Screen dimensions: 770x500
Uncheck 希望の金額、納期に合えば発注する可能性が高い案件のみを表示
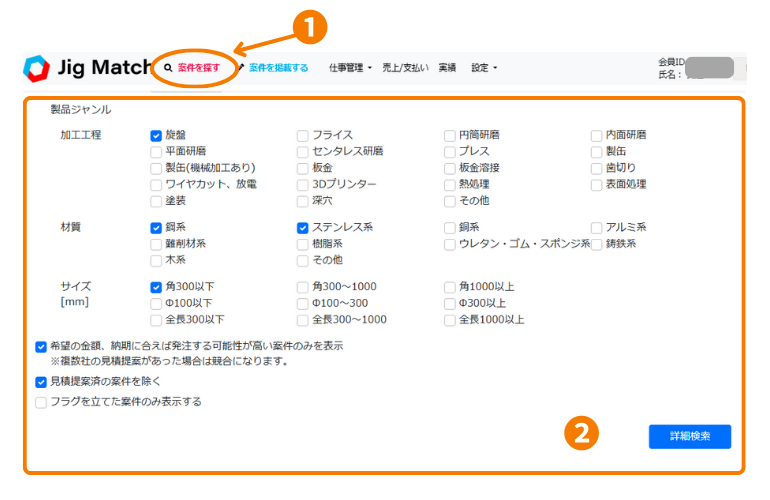(41, 347)
